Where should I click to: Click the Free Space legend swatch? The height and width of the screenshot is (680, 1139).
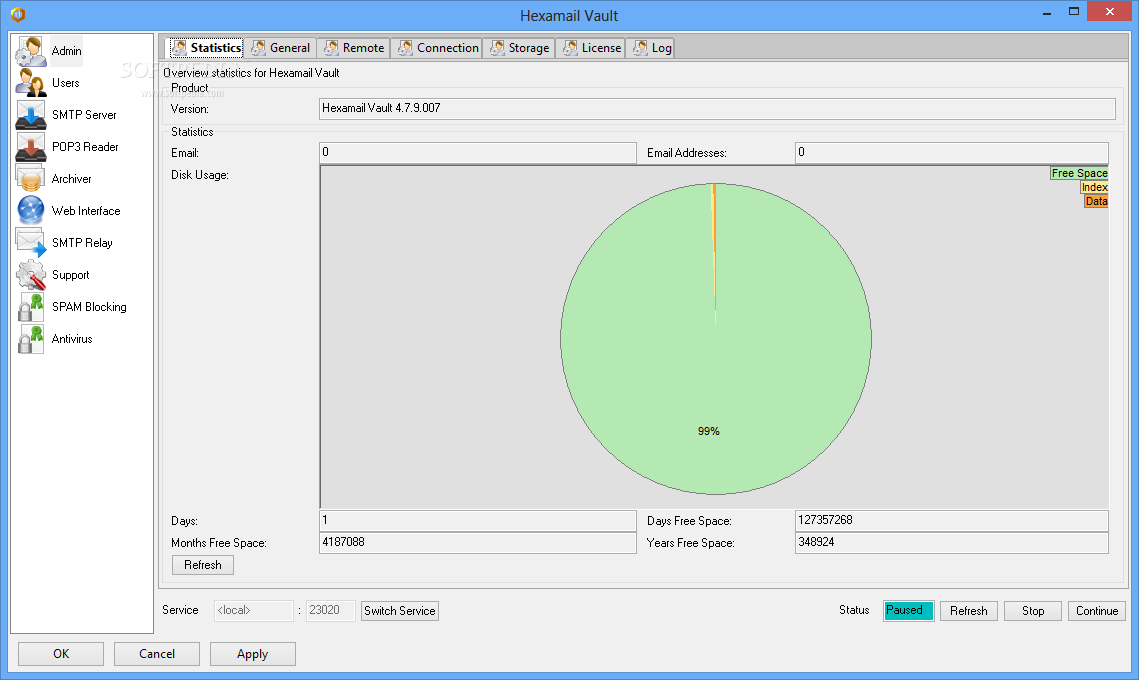[x=1079, y=174]
